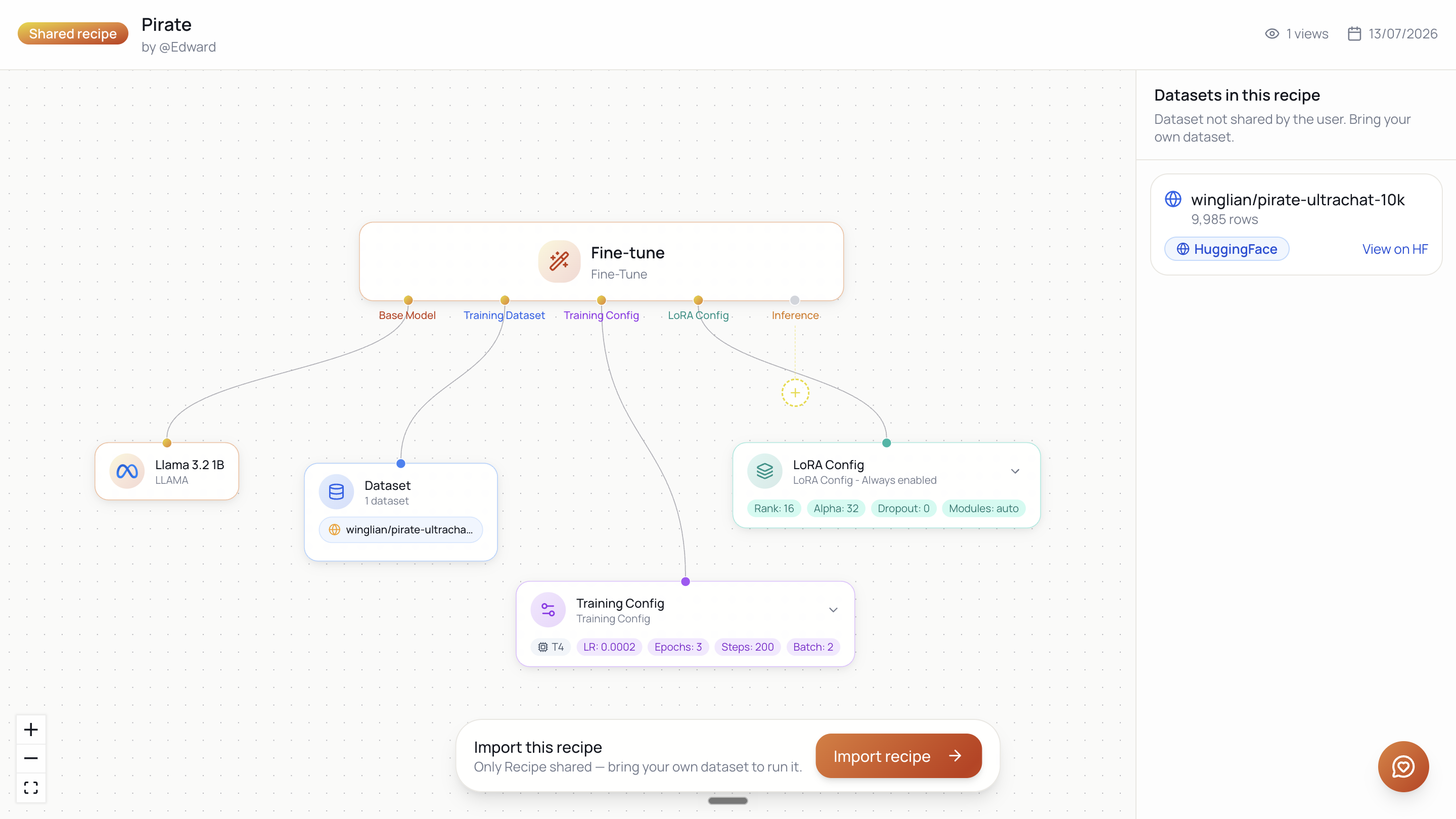Click the drag handle below import bar
The image size is (1456, 819).
click(x=727, y=800)
